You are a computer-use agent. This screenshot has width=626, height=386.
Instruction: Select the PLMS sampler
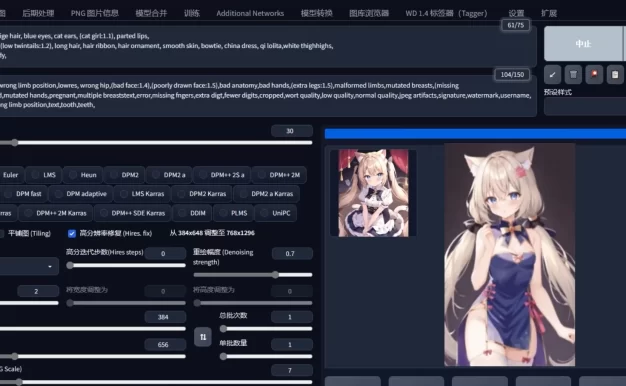point(233,213)
